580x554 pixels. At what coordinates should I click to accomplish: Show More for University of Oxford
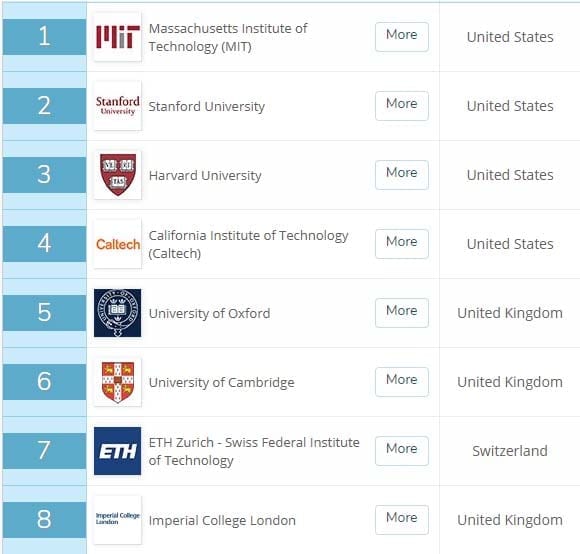coord(402,313)
